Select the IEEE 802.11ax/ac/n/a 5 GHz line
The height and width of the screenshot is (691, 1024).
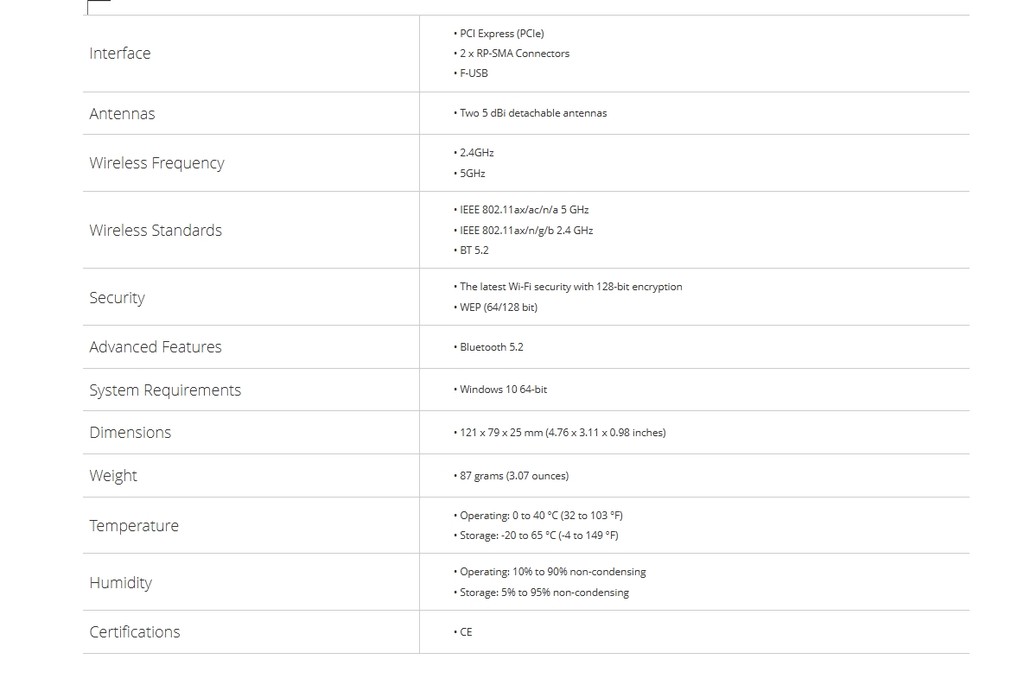click(523, 210)
